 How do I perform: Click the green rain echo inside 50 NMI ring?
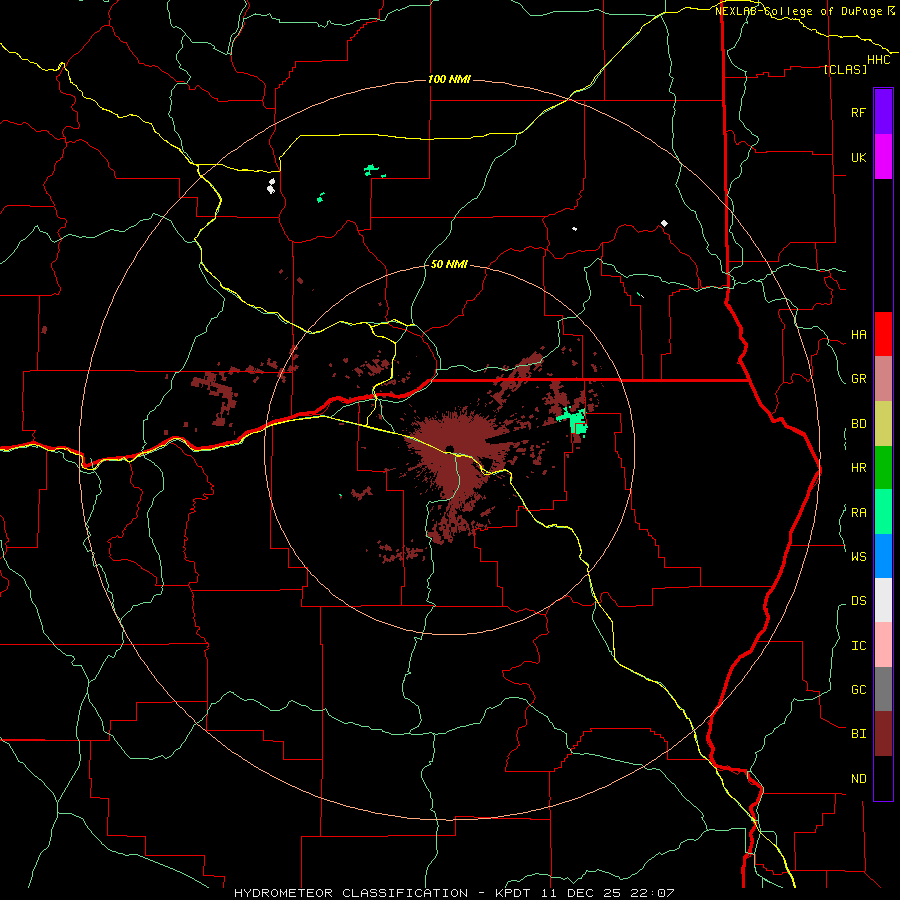576,422
